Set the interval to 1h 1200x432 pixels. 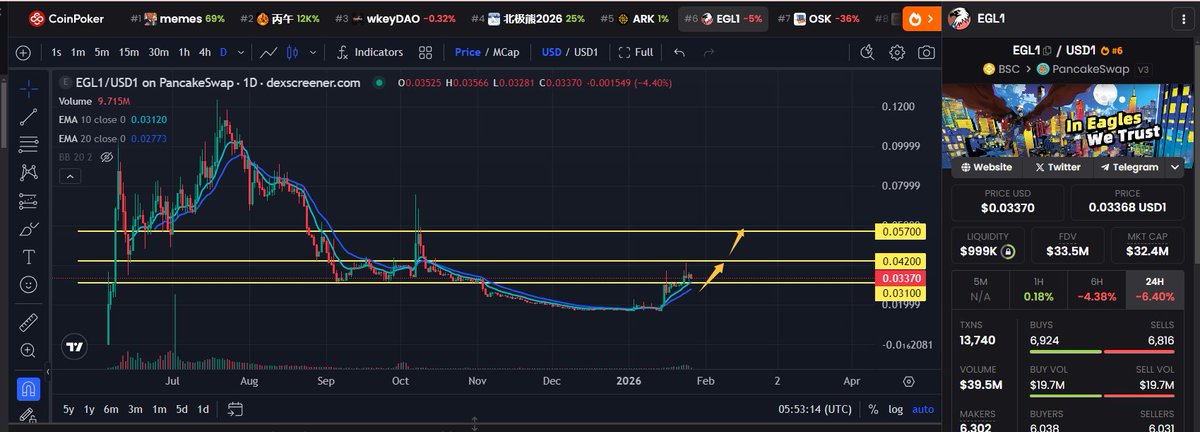[x=184, y=52]
